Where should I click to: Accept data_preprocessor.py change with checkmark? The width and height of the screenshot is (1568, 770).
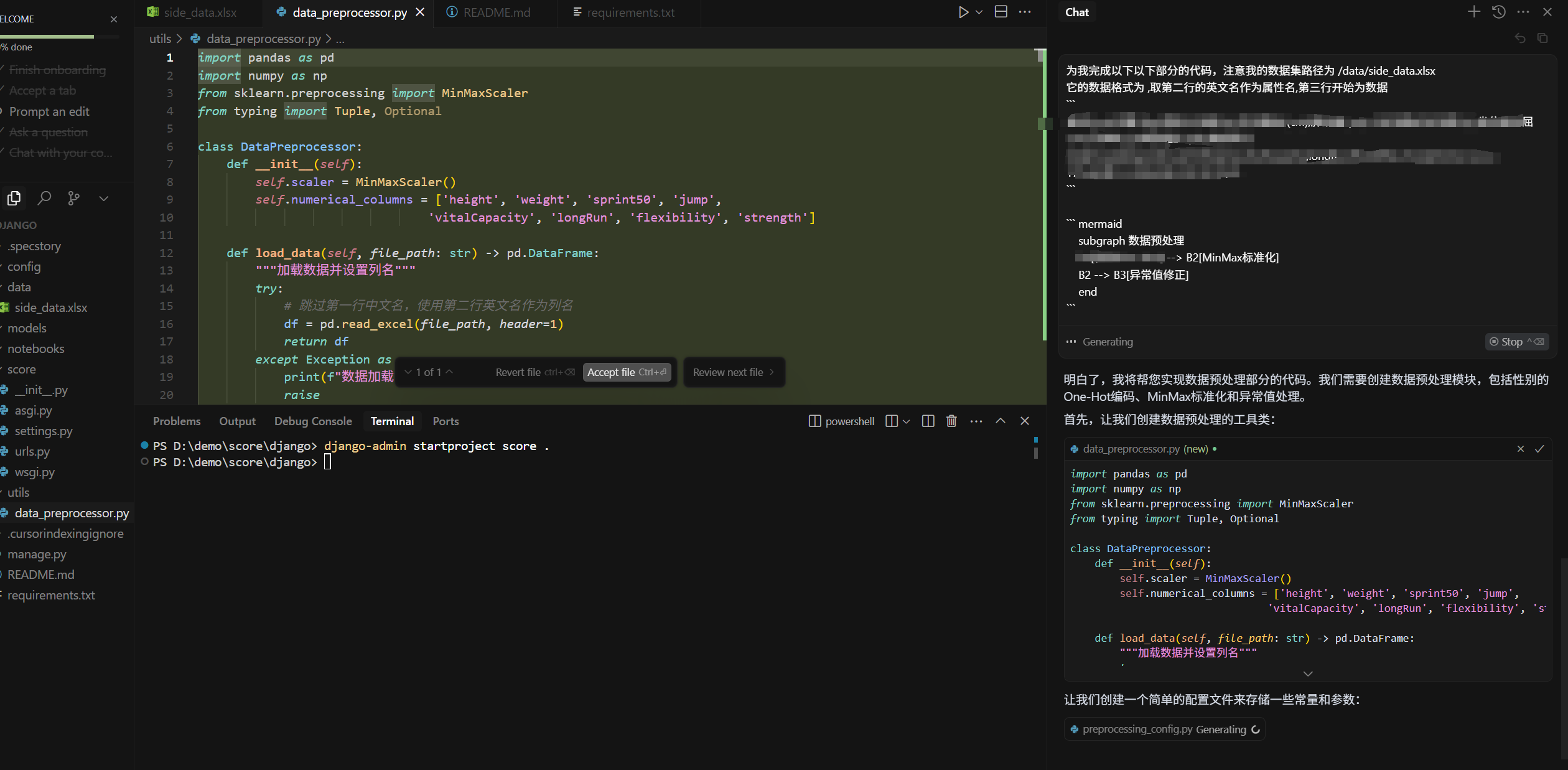1539,449
